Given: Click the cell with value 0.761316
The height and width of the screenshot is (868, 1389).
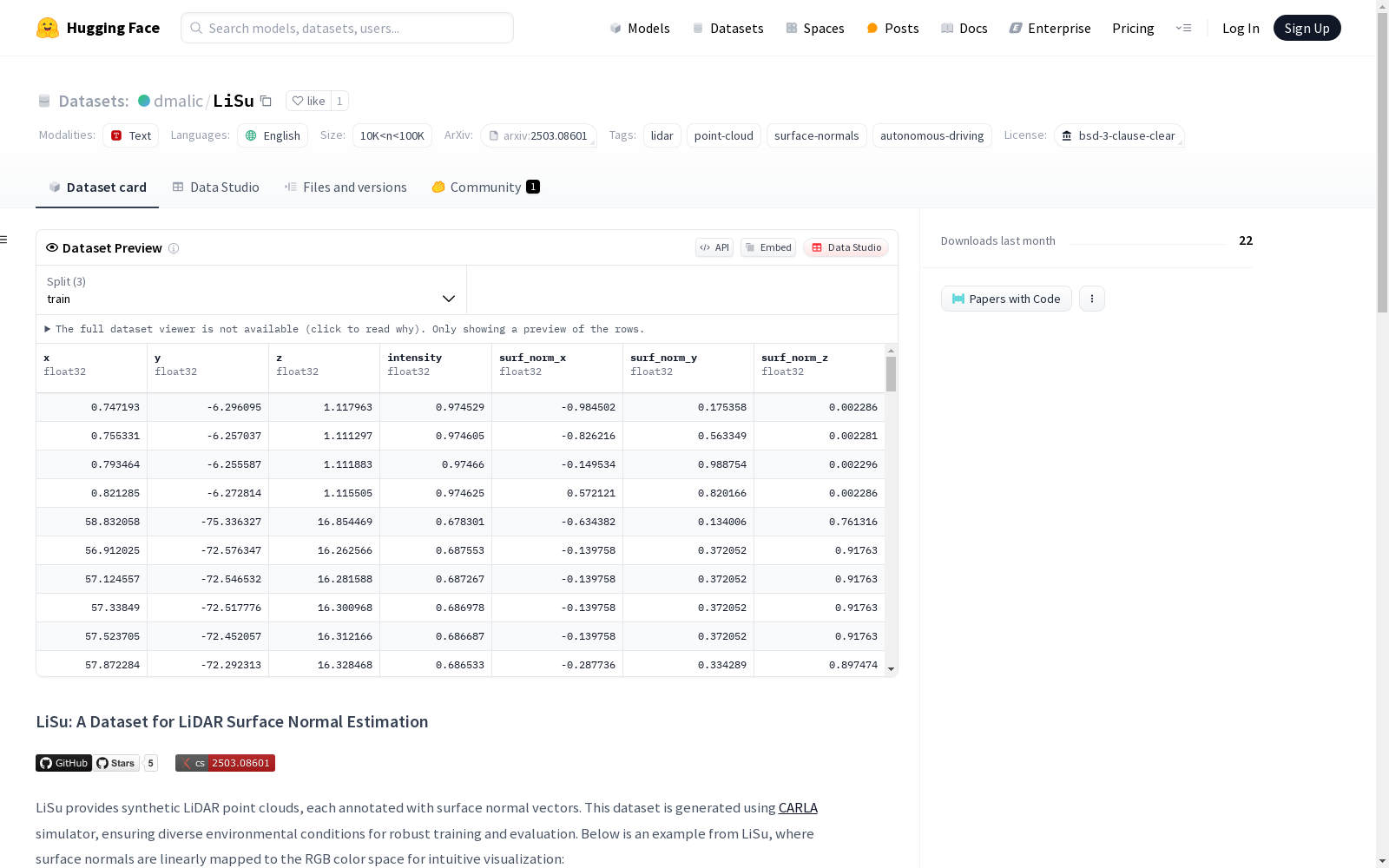Looking at the screenshot, I should coord(820,522).
